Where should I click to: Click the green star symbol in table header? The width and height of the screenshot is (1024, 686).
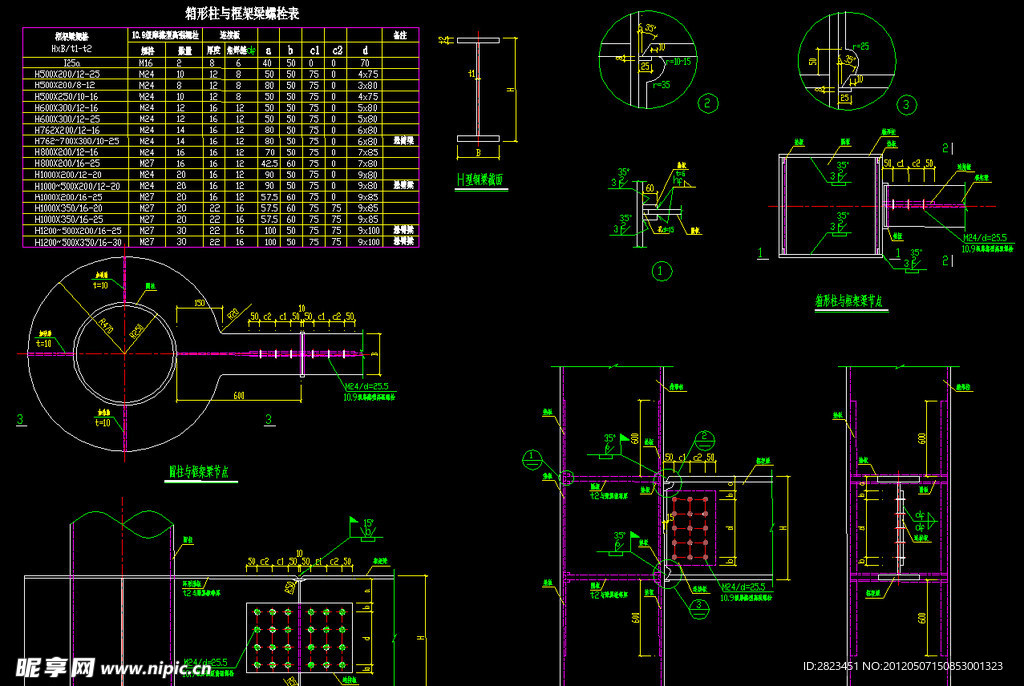(252, 49)
